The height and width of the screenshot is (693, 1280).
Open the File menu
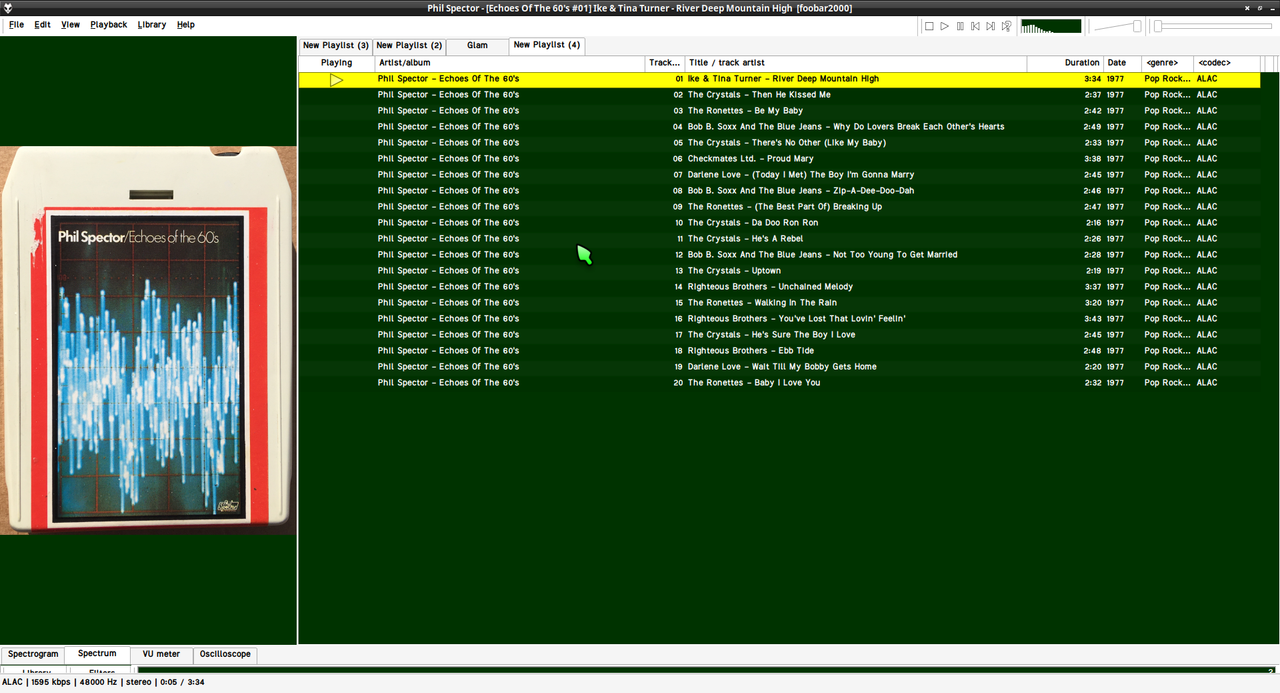(16, 24)
